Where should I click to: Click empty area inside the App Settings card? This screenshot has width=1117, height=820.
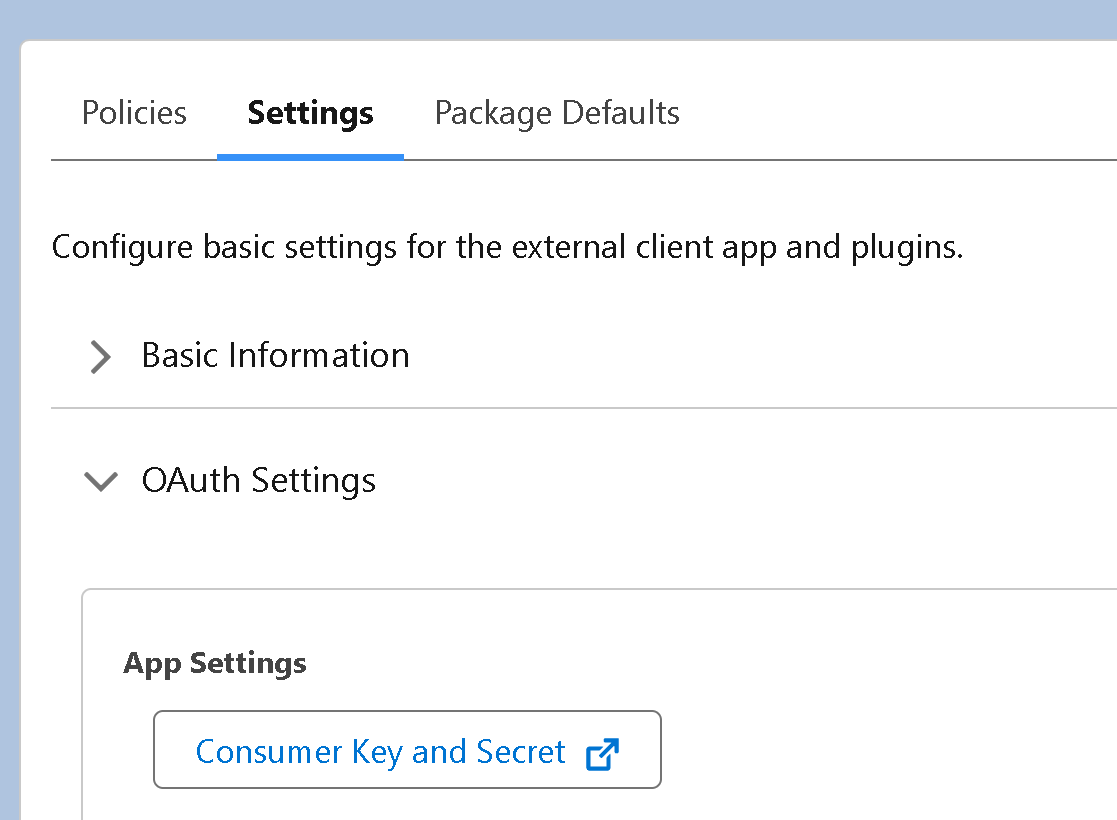(850, 700)
